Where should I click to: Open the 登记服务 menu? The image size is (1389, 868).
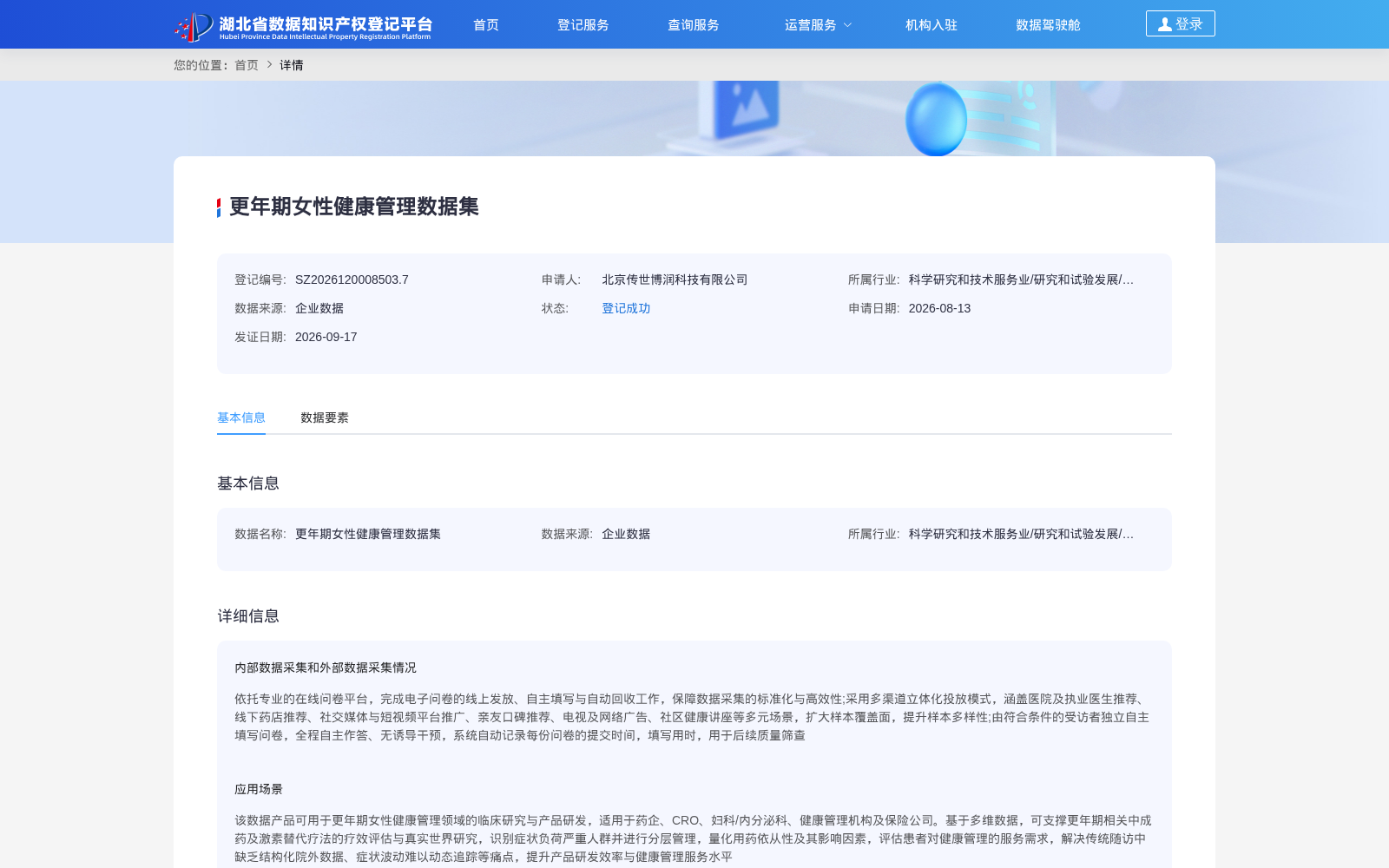coord(583,25)
